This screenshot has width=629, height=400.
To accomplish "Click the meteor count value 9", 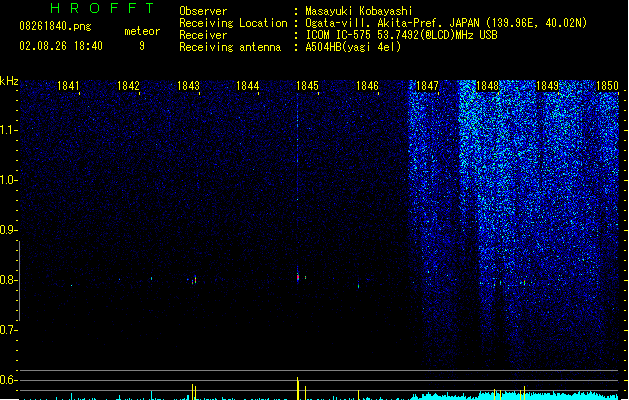I will point(142,46).
